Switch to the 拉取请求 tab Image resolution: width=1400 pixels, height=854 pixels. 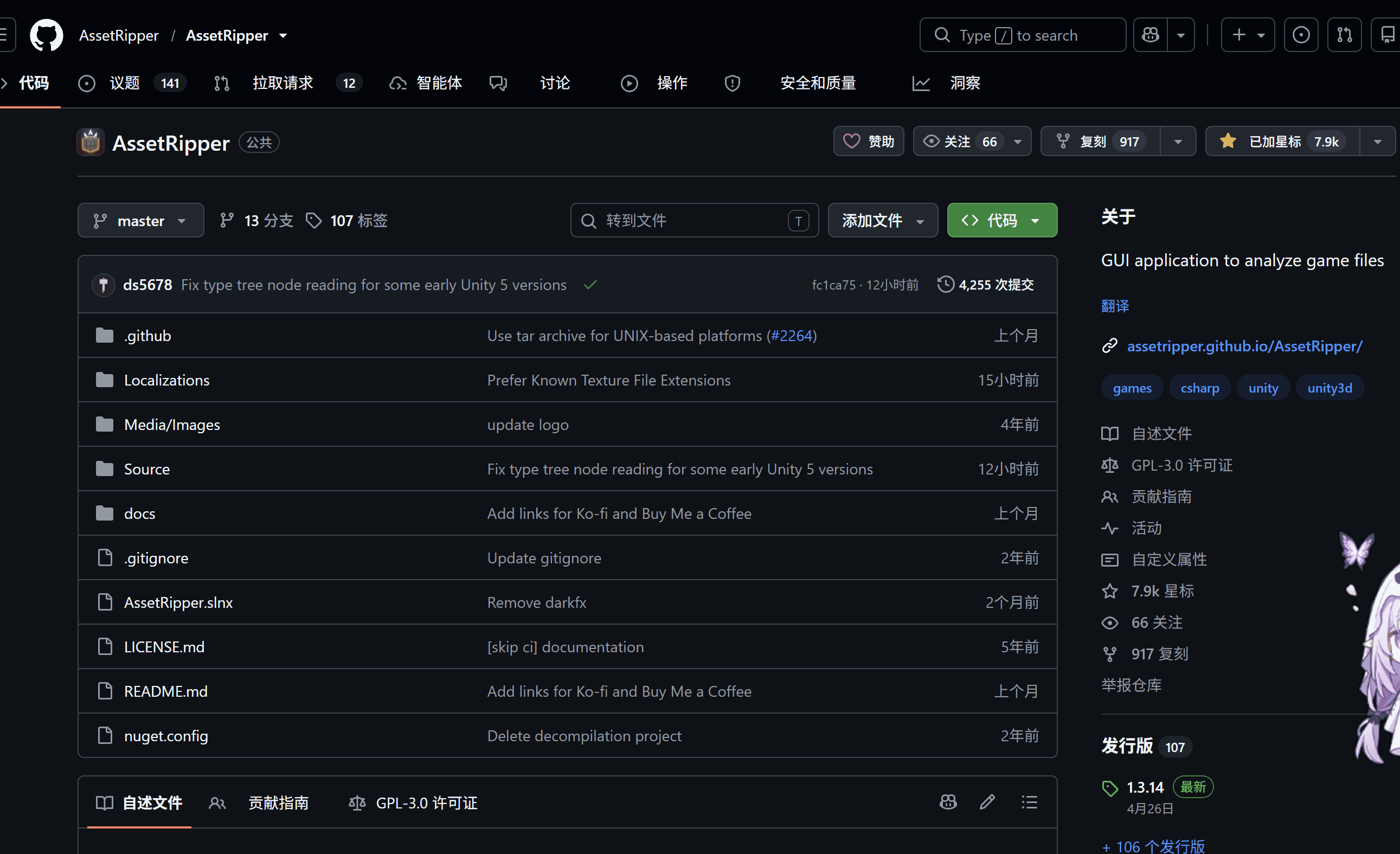[287, 83]
